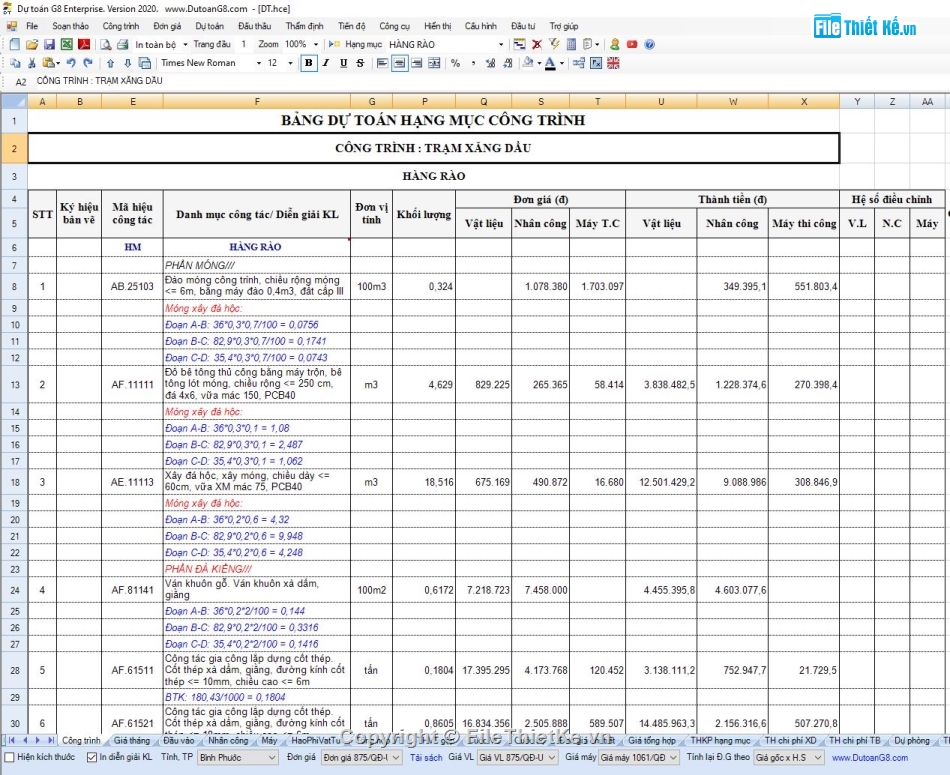The image size is (950, 775).
Task: Open the Times New Roman font dropdown
Action: pos(259,63)
